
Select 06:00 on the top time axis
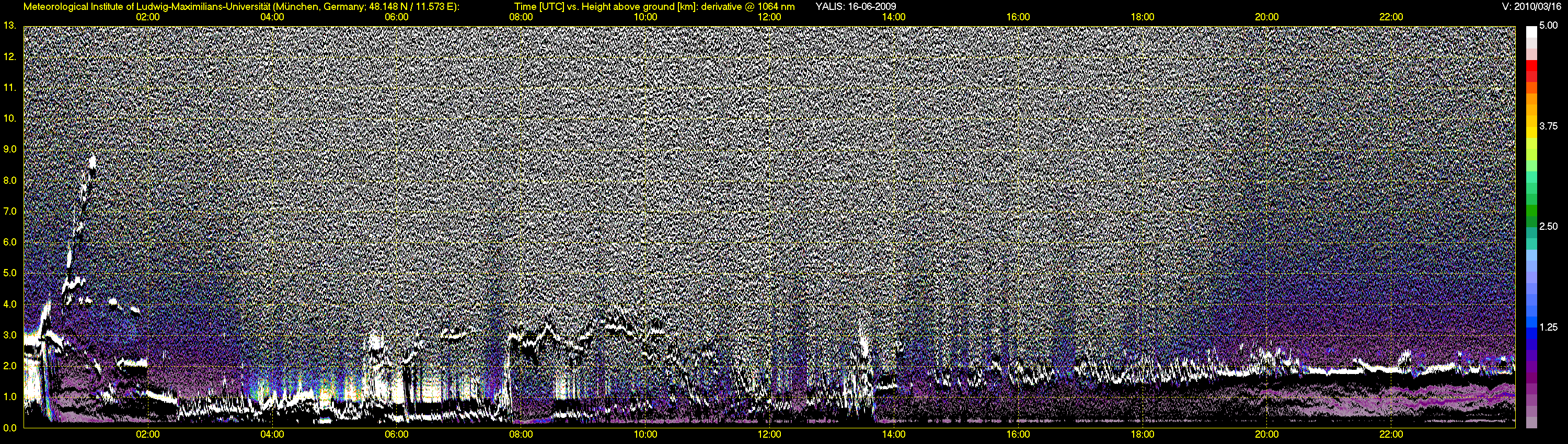[x=396, y=17]
